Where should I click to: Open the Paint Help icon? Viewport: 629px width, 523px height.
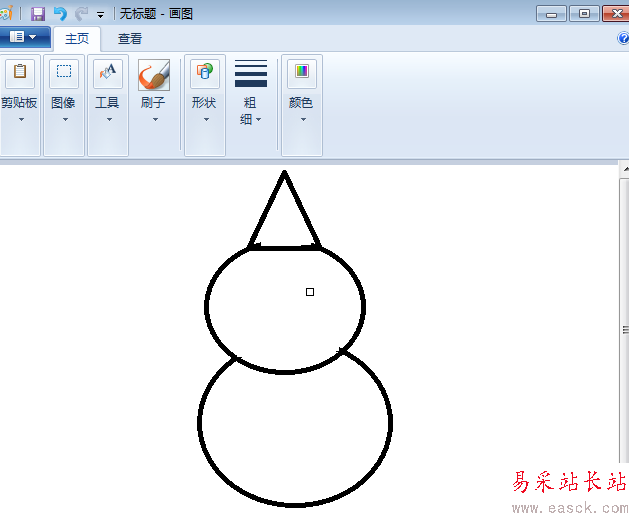623,39
